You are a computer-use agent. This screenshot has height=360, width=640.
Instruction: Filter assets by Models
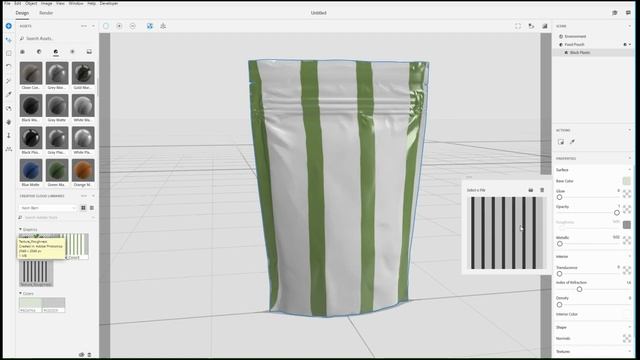pos(22,52)
